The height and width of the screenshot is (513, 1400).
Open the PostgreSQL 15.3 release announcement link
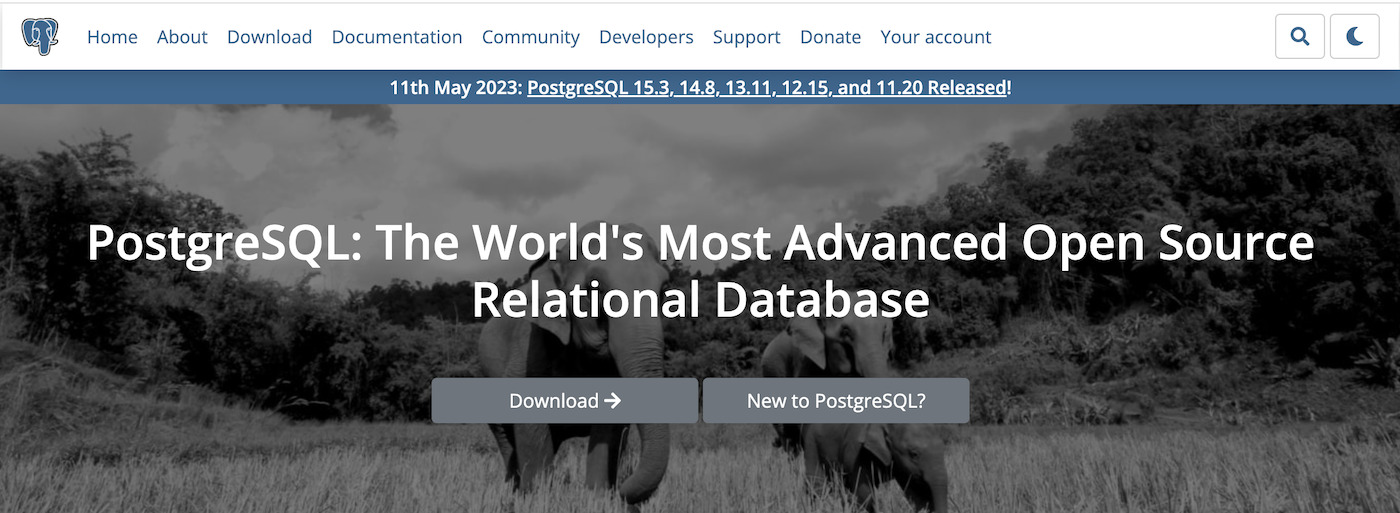pyautogui.click(x=766, y=88)
